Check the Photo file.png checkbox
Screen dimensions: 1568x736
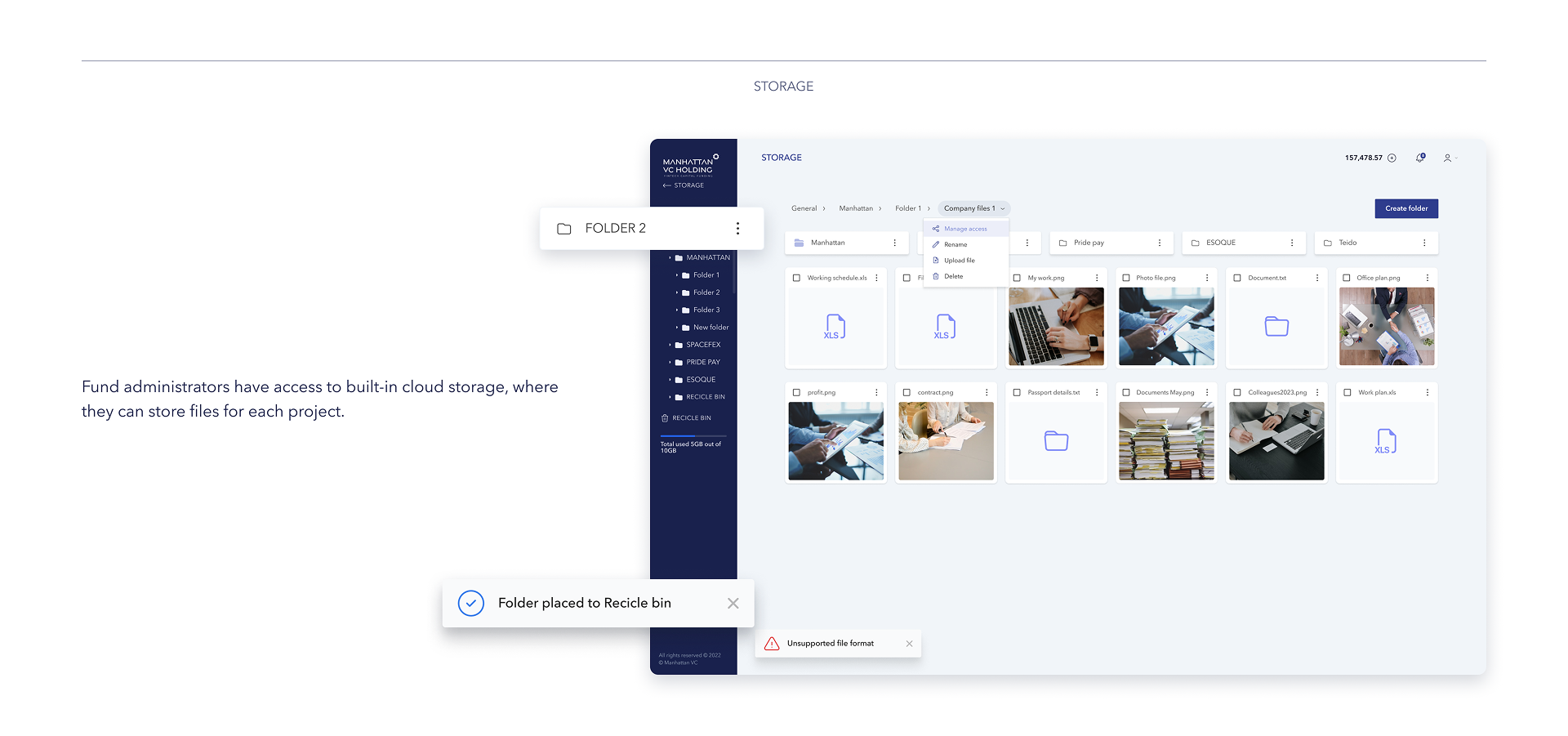(1126, 278)
